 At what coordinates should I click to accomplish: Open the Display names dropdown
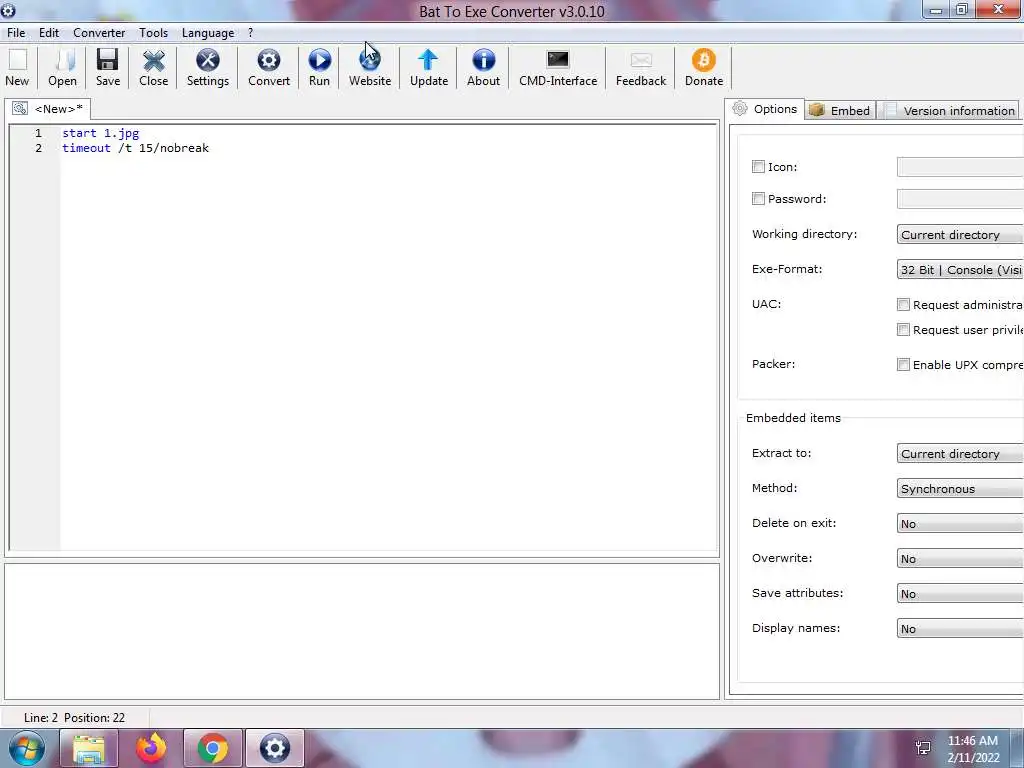point(960,629)
